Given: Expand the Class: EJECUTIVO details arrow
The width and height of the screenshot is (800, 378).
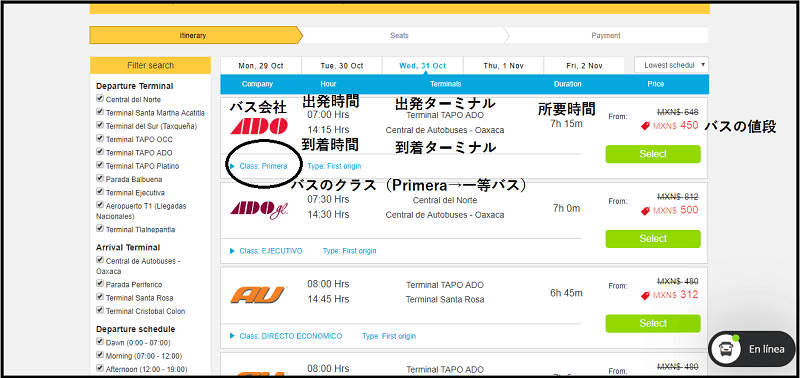Looking at the screenshot, I should pyautogui.click(x=233, y=251).
